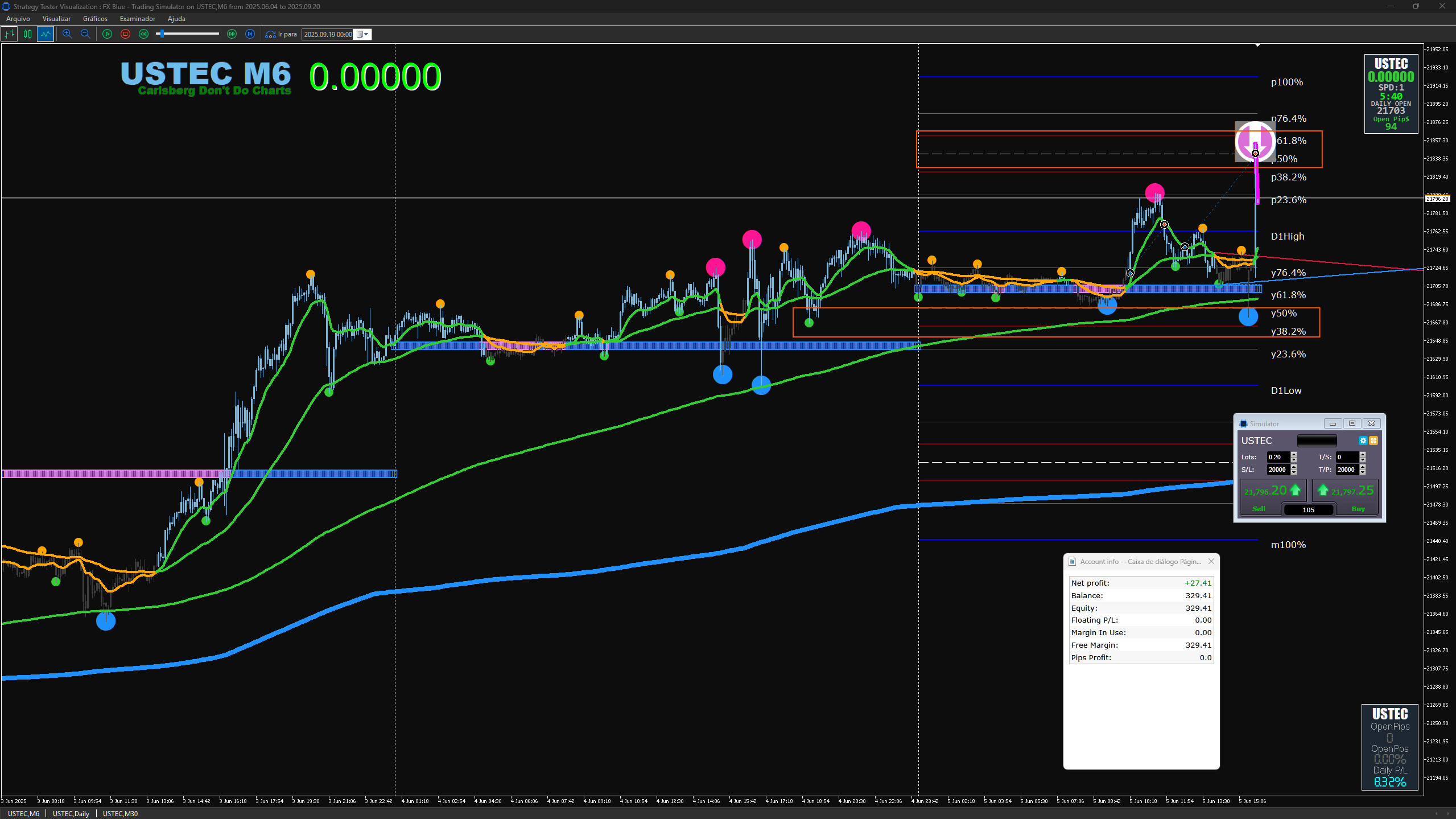Open the Examinador menu
1456x819 pixels.
pos(137,19)
